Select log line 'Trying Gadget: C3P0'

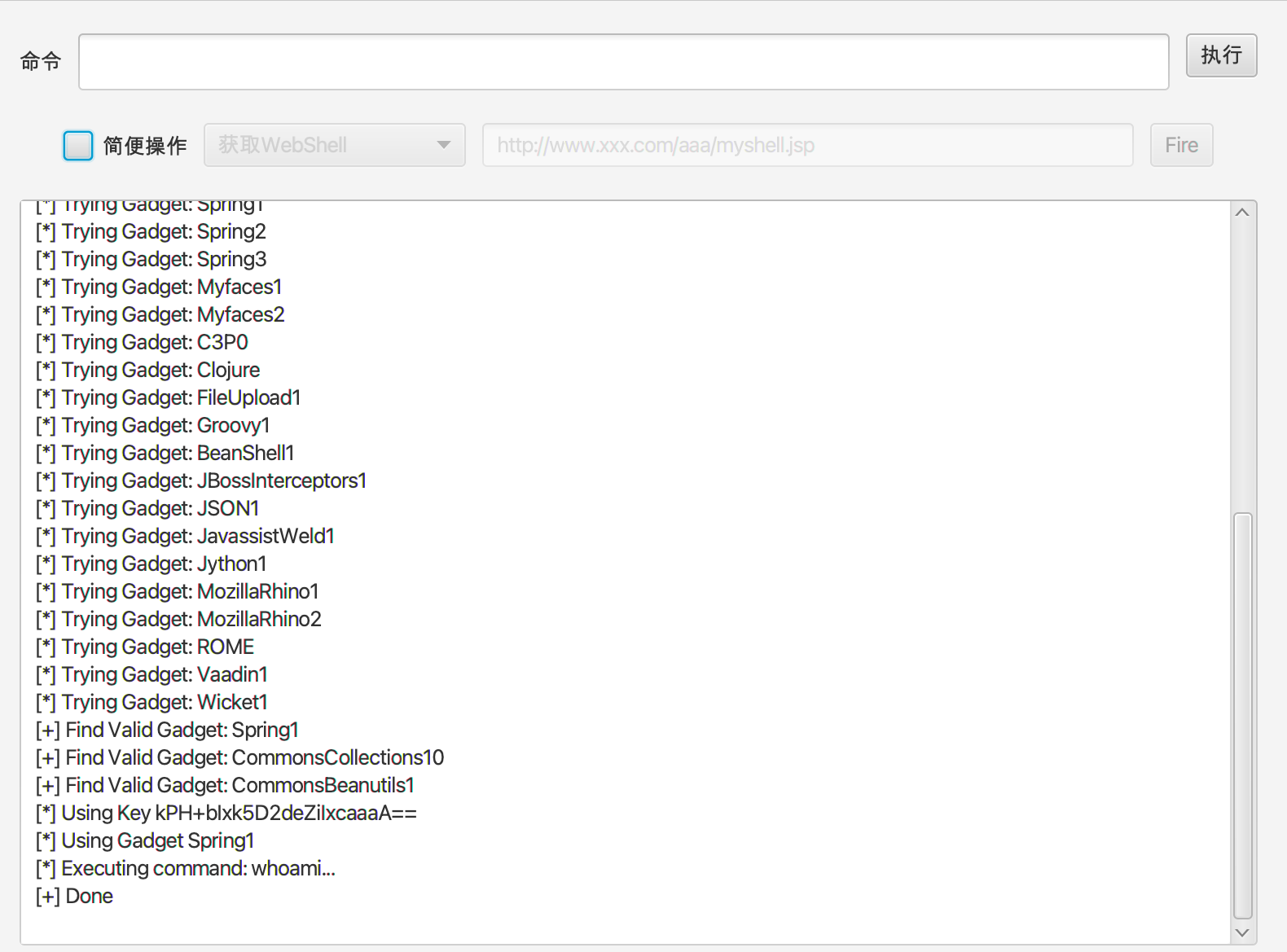(x=142, y=342)
